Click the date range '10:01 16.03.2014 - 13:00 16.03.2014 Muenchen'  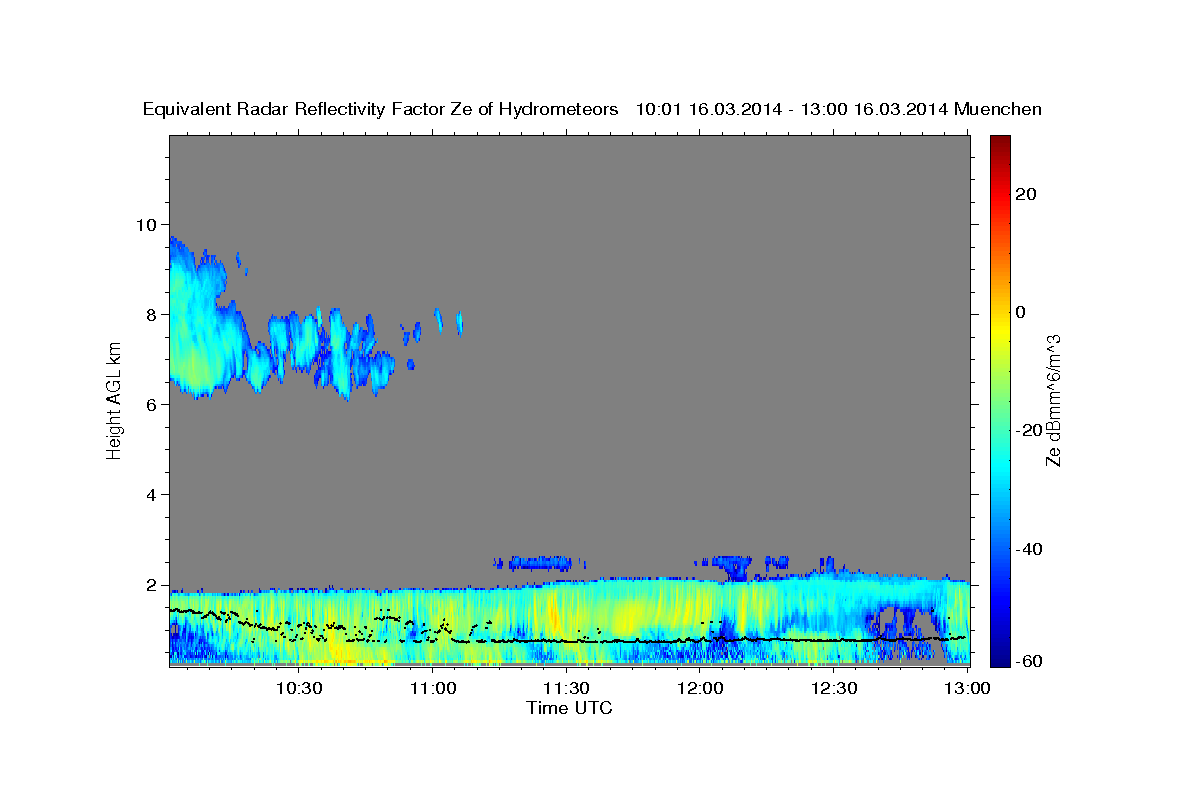click(838, 110)
